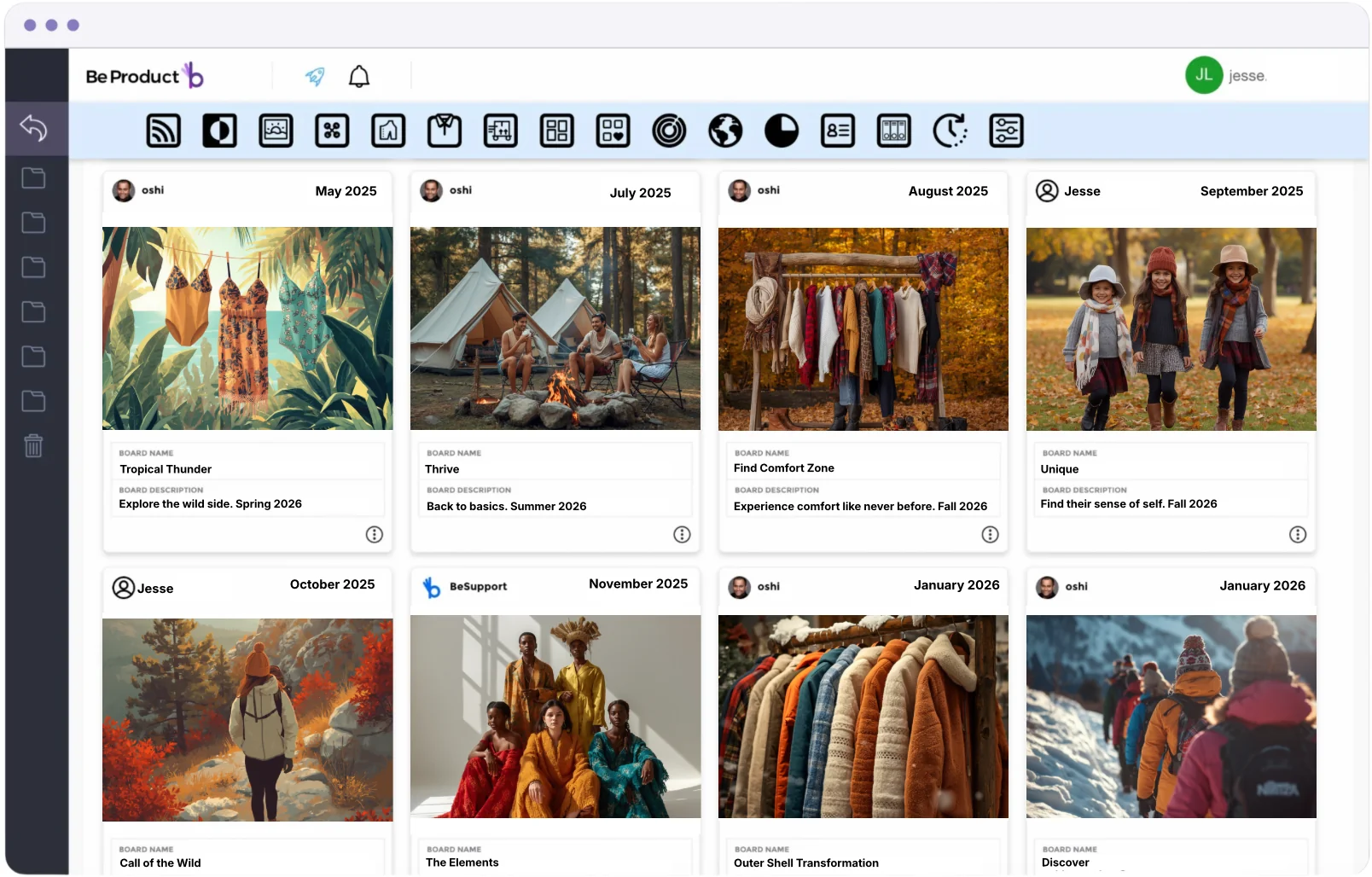Click the Be Product logo

pos(144,76)
